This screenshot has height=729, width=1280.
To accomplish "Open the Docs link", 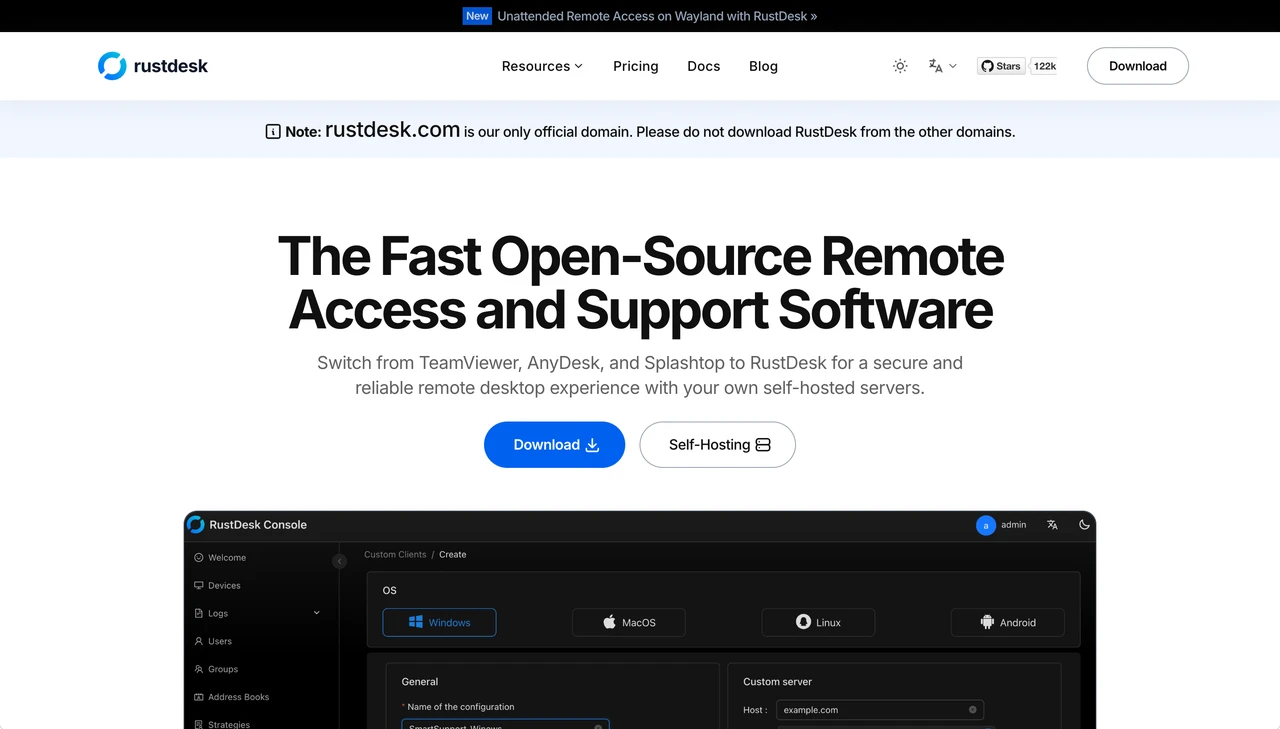I will [704, 66].
